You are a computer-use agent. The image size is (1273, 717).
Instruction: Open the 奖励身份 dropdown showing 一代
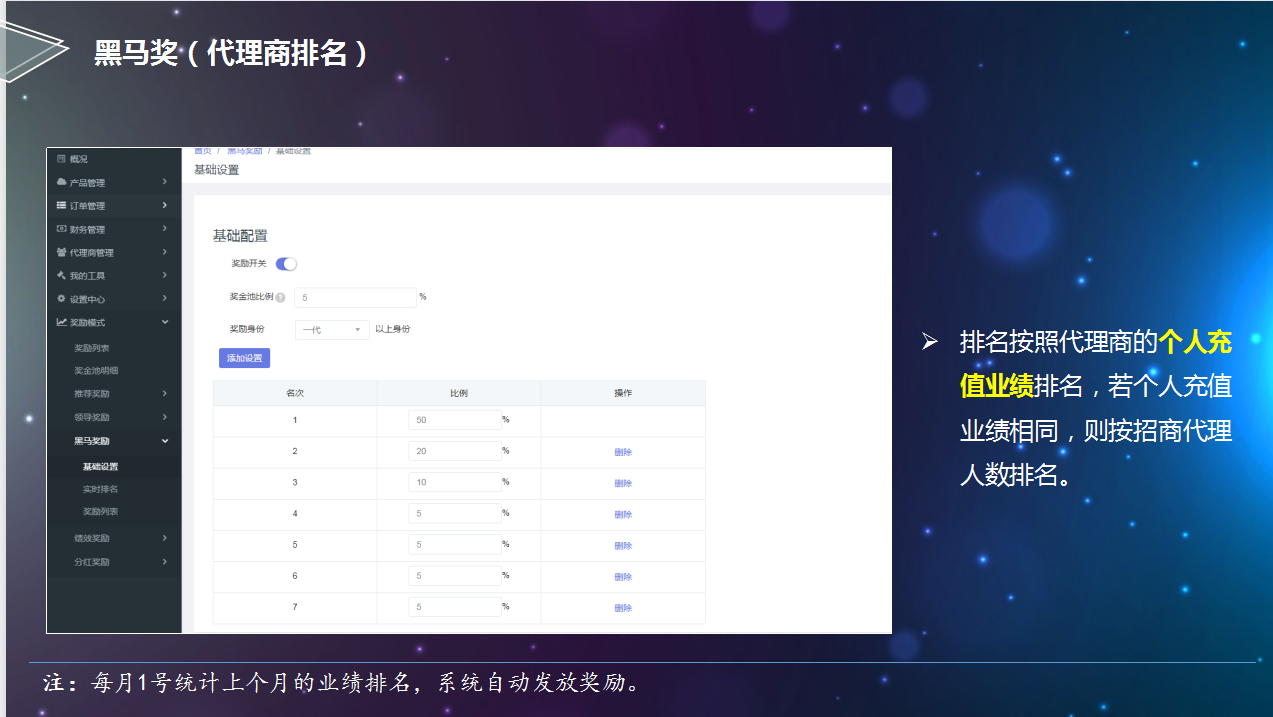point(332,329)
